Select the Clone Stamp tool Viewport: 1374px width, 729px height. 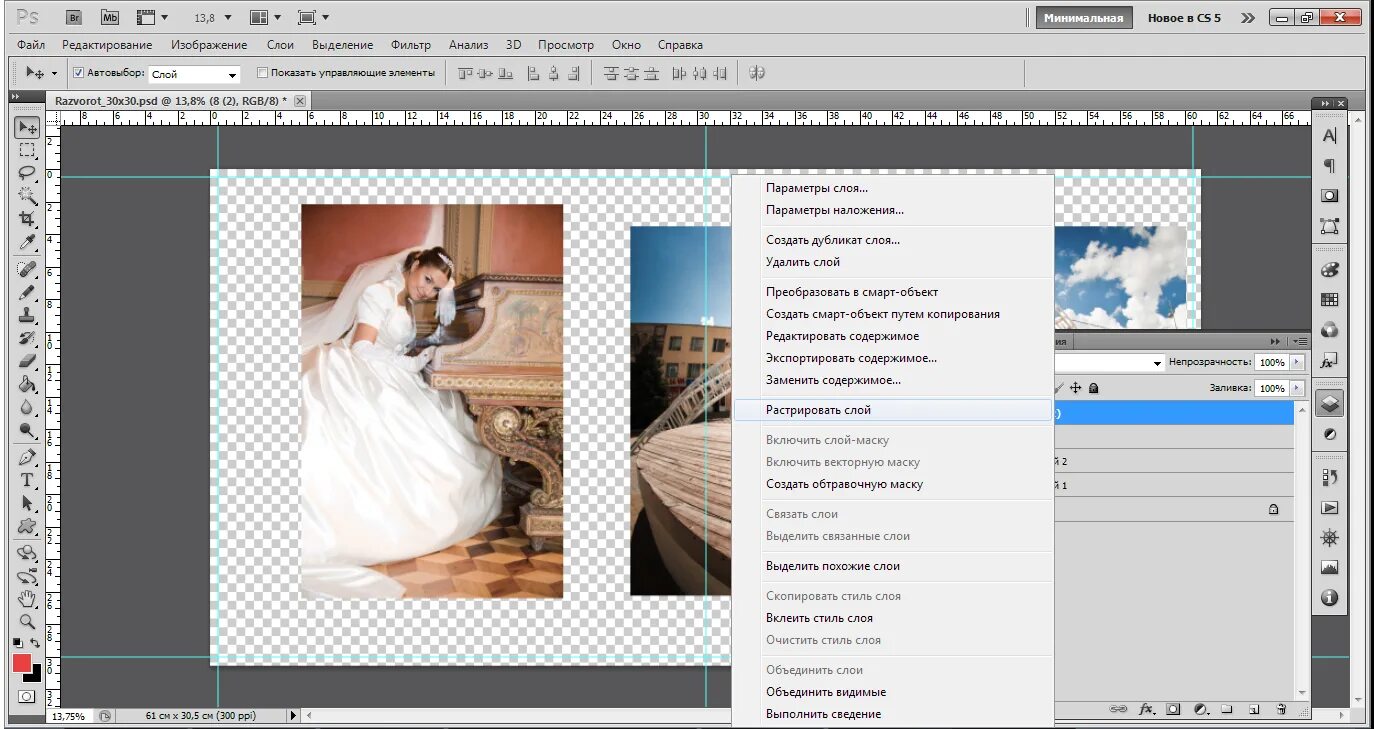click(x=27, y=315)
